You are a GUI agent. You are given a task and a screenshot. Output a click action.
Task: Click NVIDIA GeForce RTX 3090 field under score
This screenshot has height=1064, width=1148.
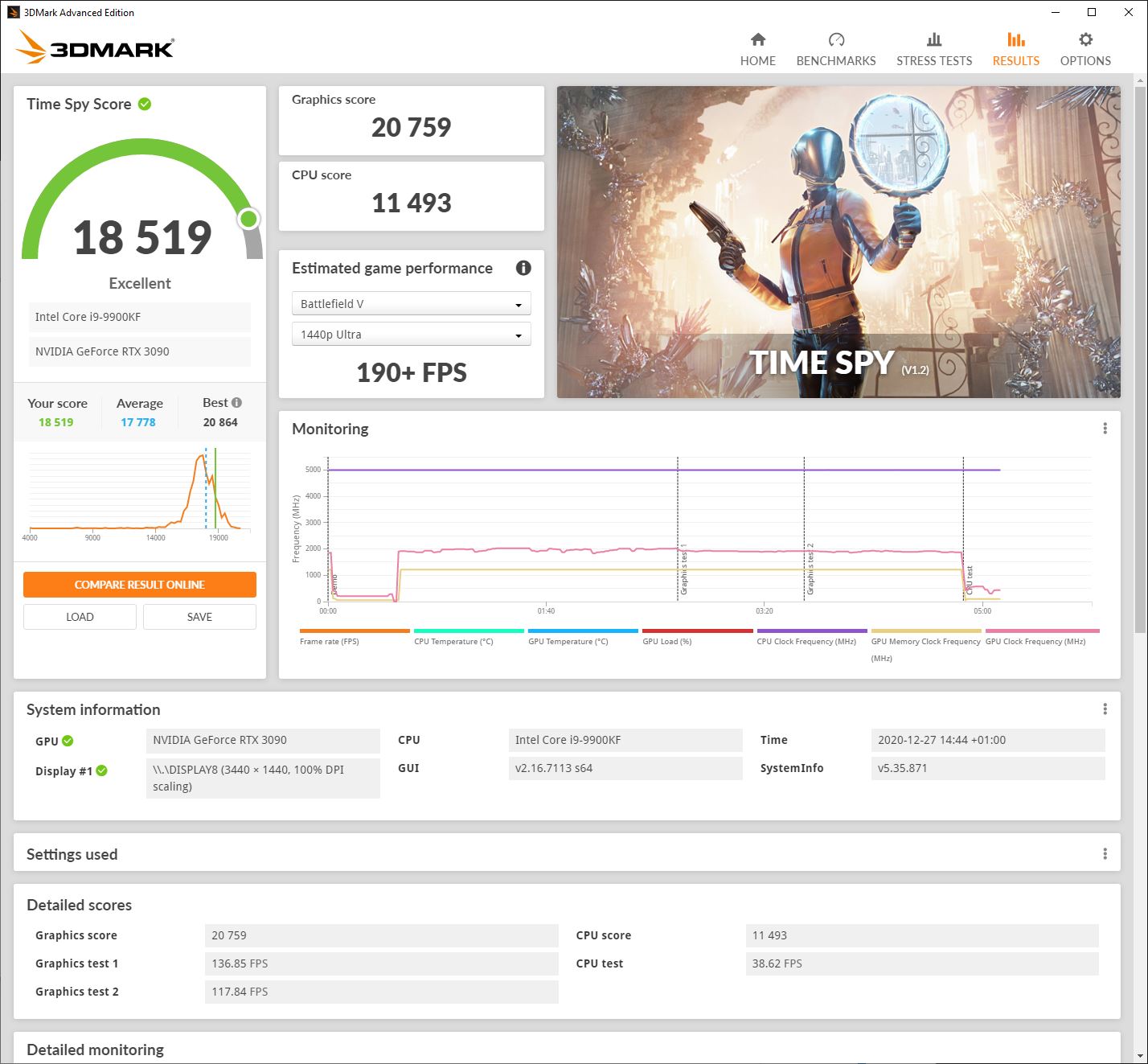[140, 351]
